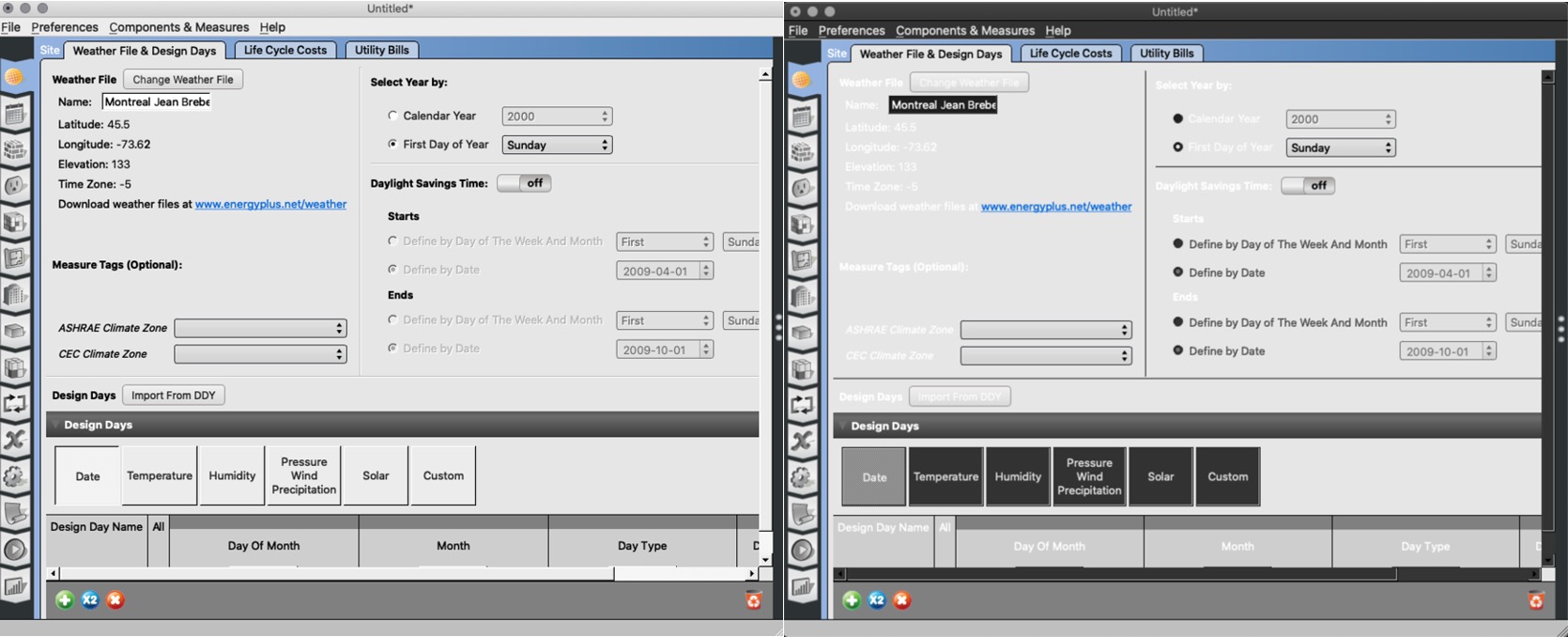Click green add design day icon, light window
The image size is (1568, 637).
(65, 599)
